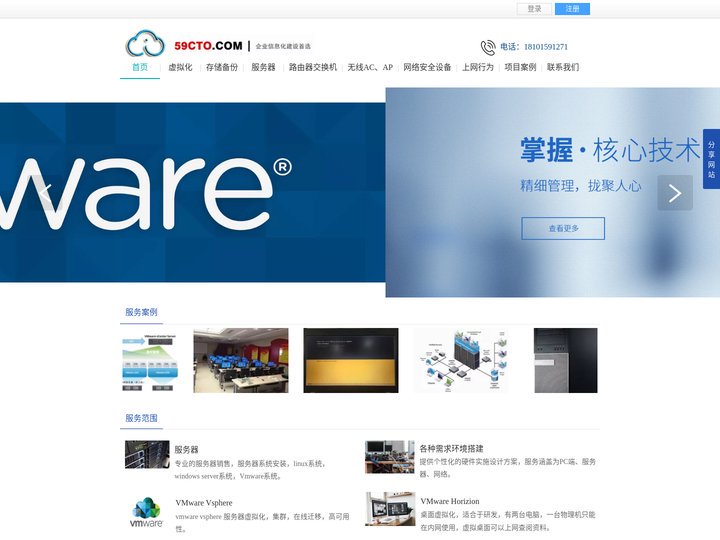Viewport: 720px width, 540px height.
Task: Click the phone number 18101591271
Action: [546, 47]
